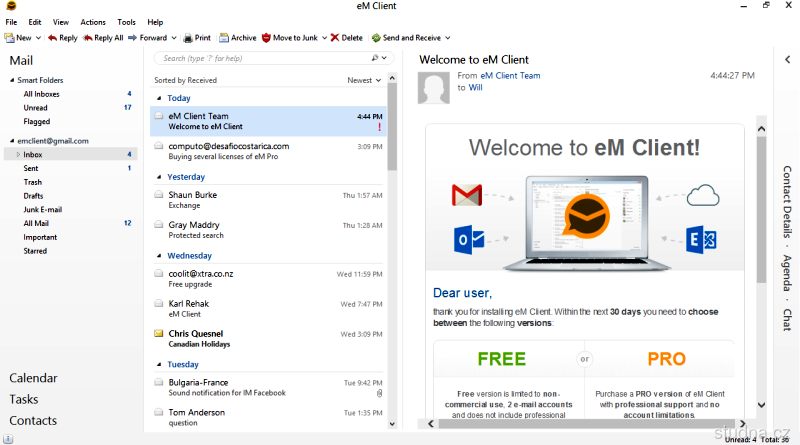Click the info icon in status bar
Image resolution: width=800 pixels, height=445 pixels.
coord(8,439)
